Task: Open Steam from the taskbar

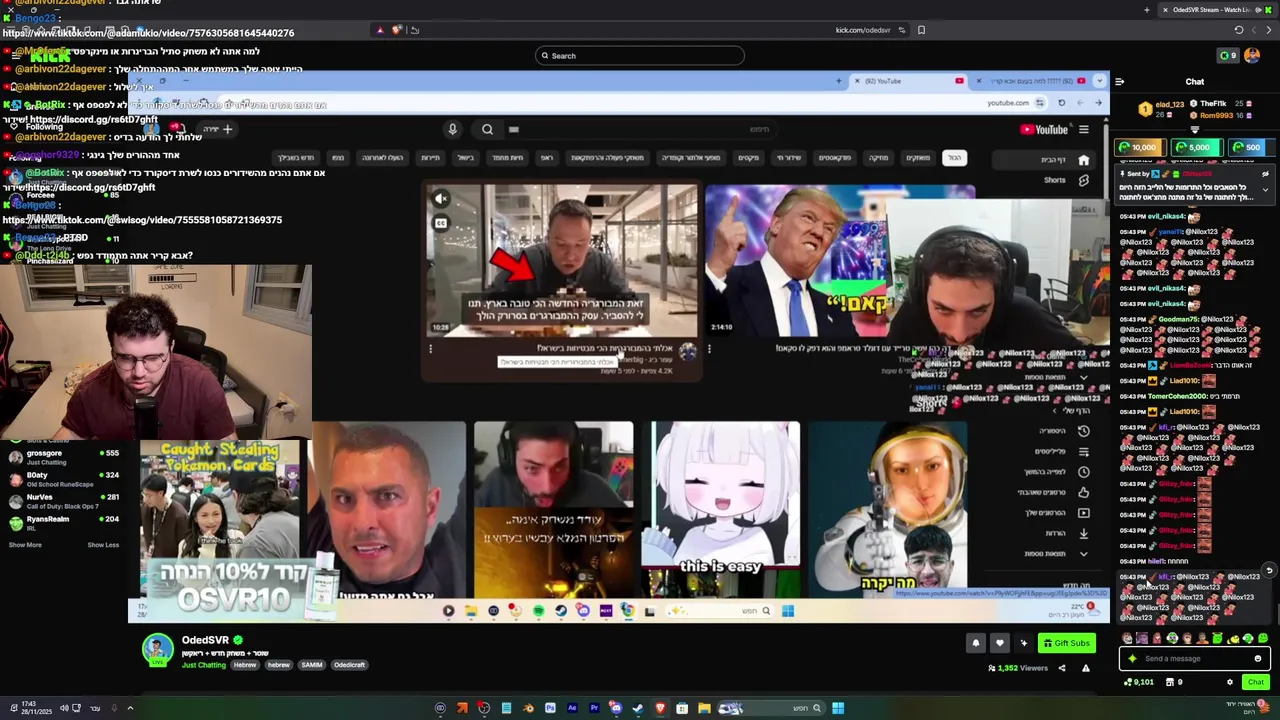Action: [x=638, y=708]
